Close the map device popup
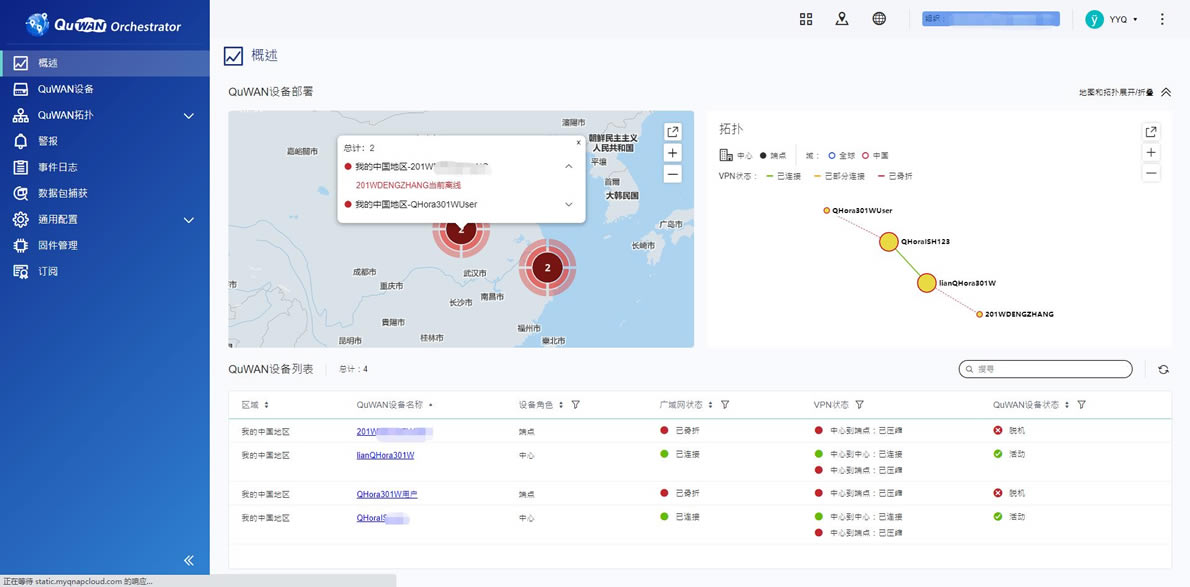The height and width of the screenshot is (587, 1190). pos(578,142)
